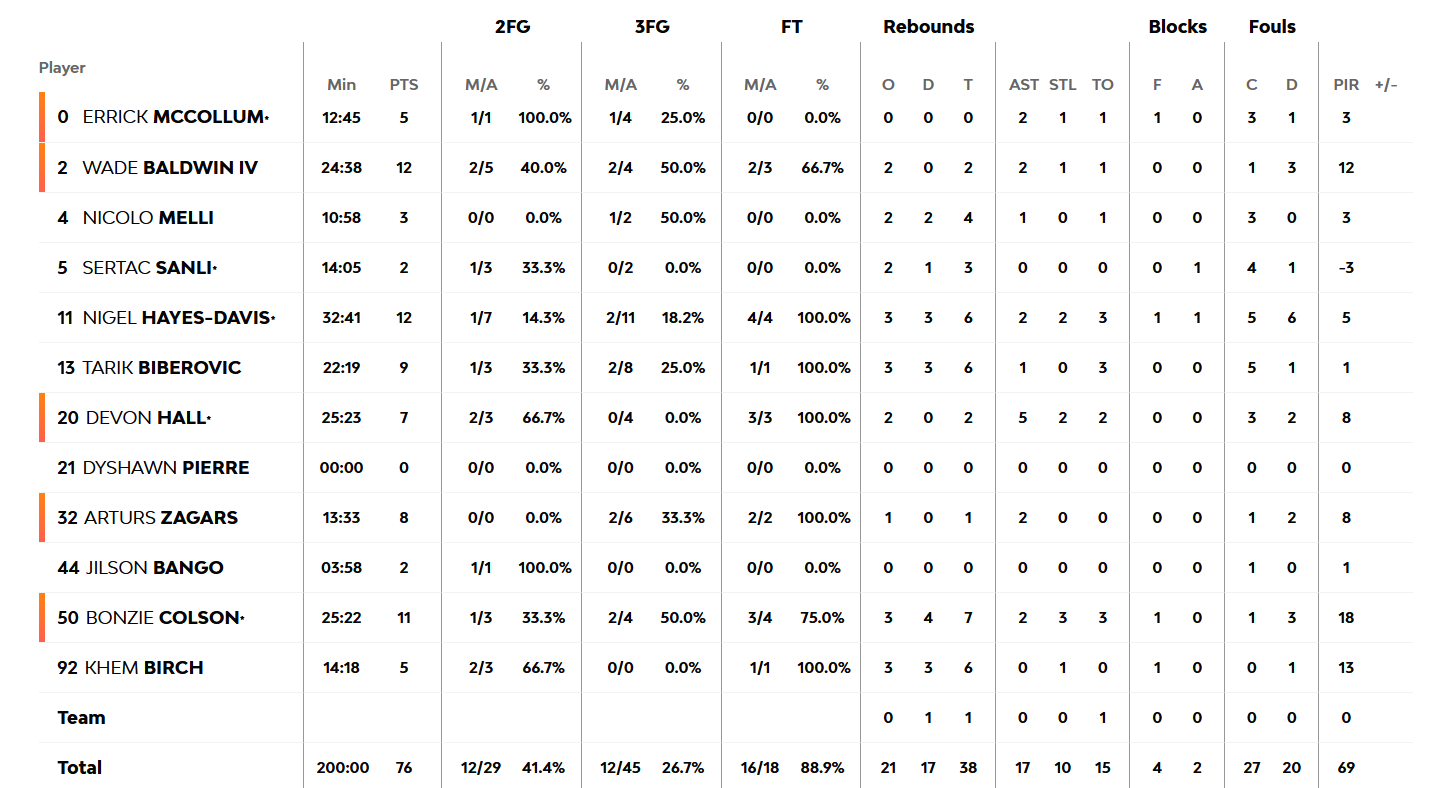Sort the table by the Min column
Viewport: 1439px width, 788px height.
coord(341,85)
